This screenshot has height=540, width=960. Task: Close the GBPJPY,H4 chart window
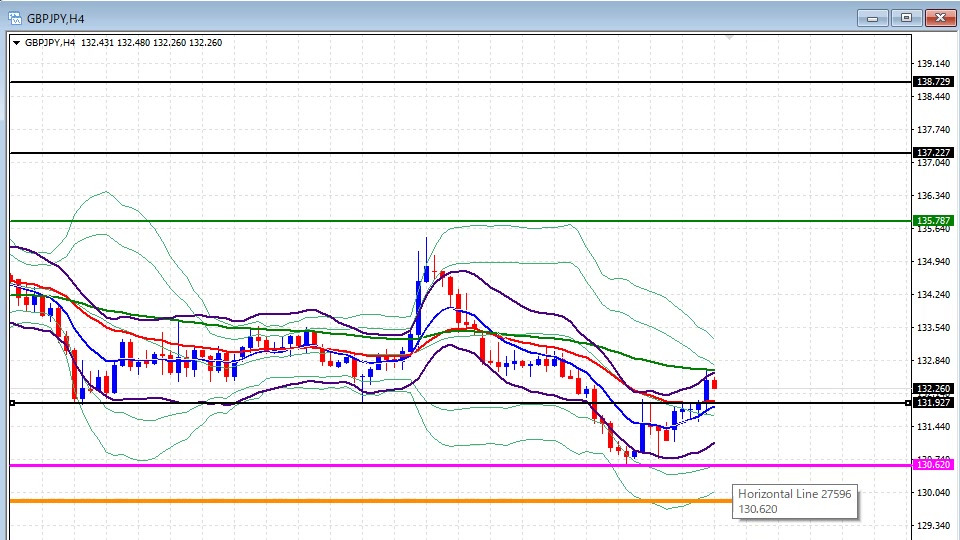[x=940, y=18]
